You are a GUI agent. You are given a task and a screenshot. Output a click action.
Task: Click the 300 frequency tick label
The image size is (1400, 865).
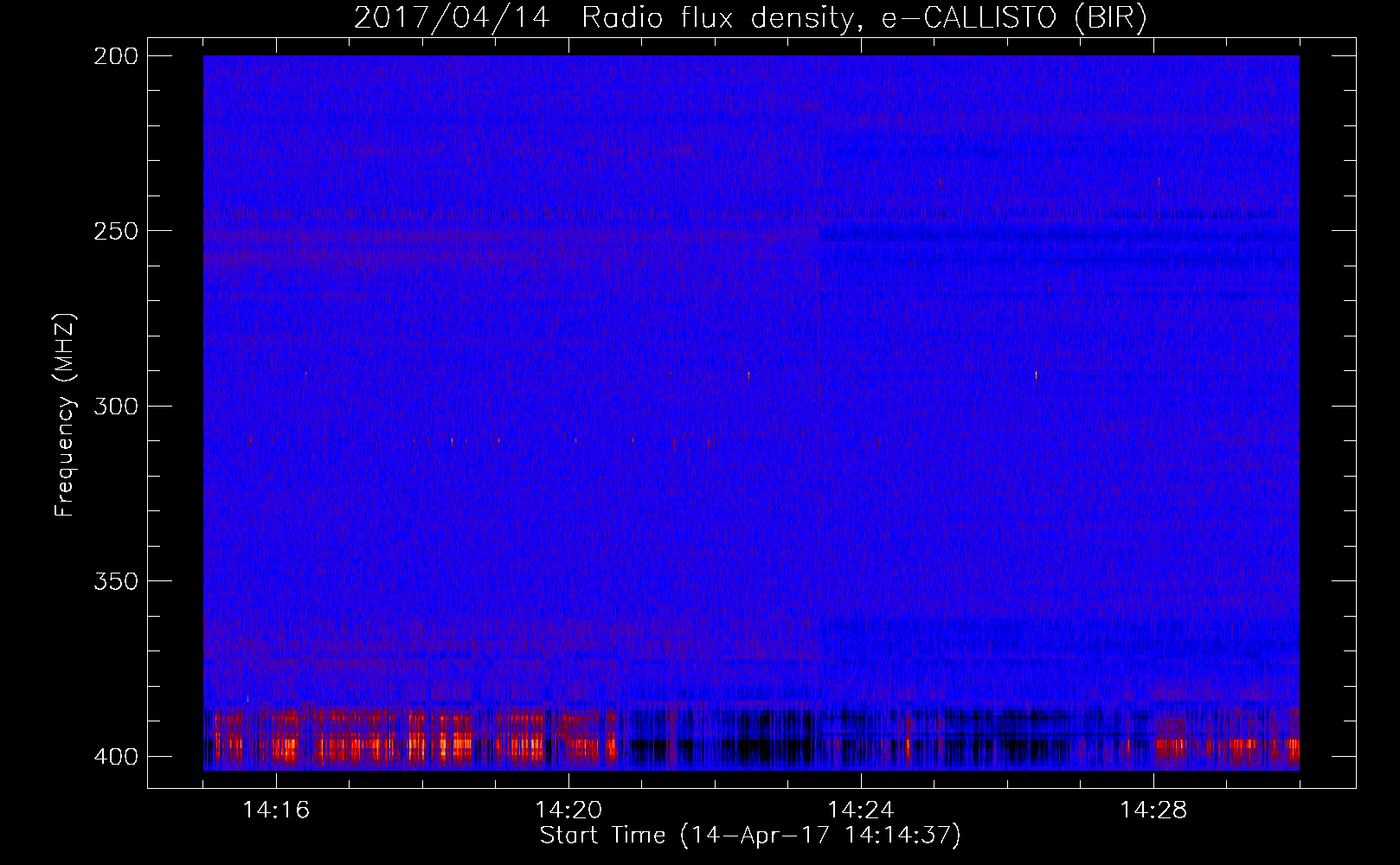(116, 407)
